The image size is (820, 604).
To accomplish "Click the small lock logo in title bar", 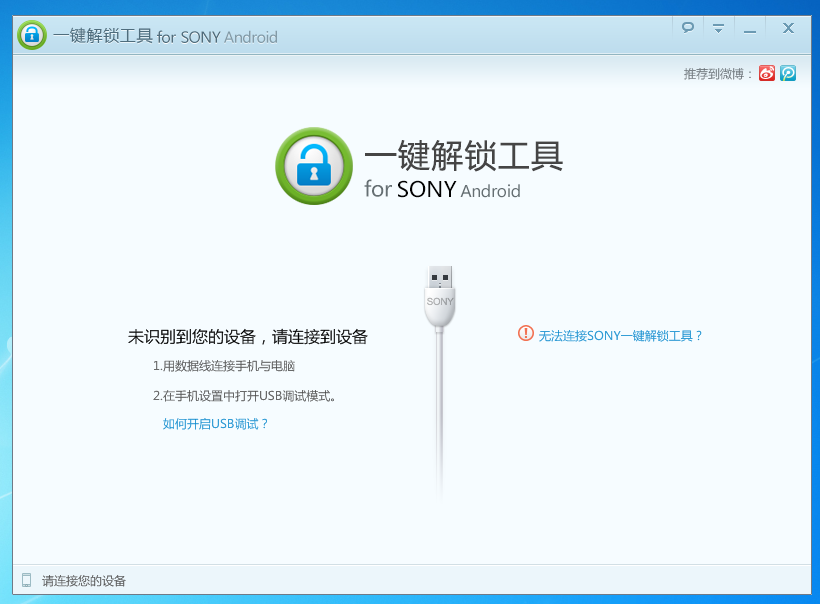I will point(32,36).
